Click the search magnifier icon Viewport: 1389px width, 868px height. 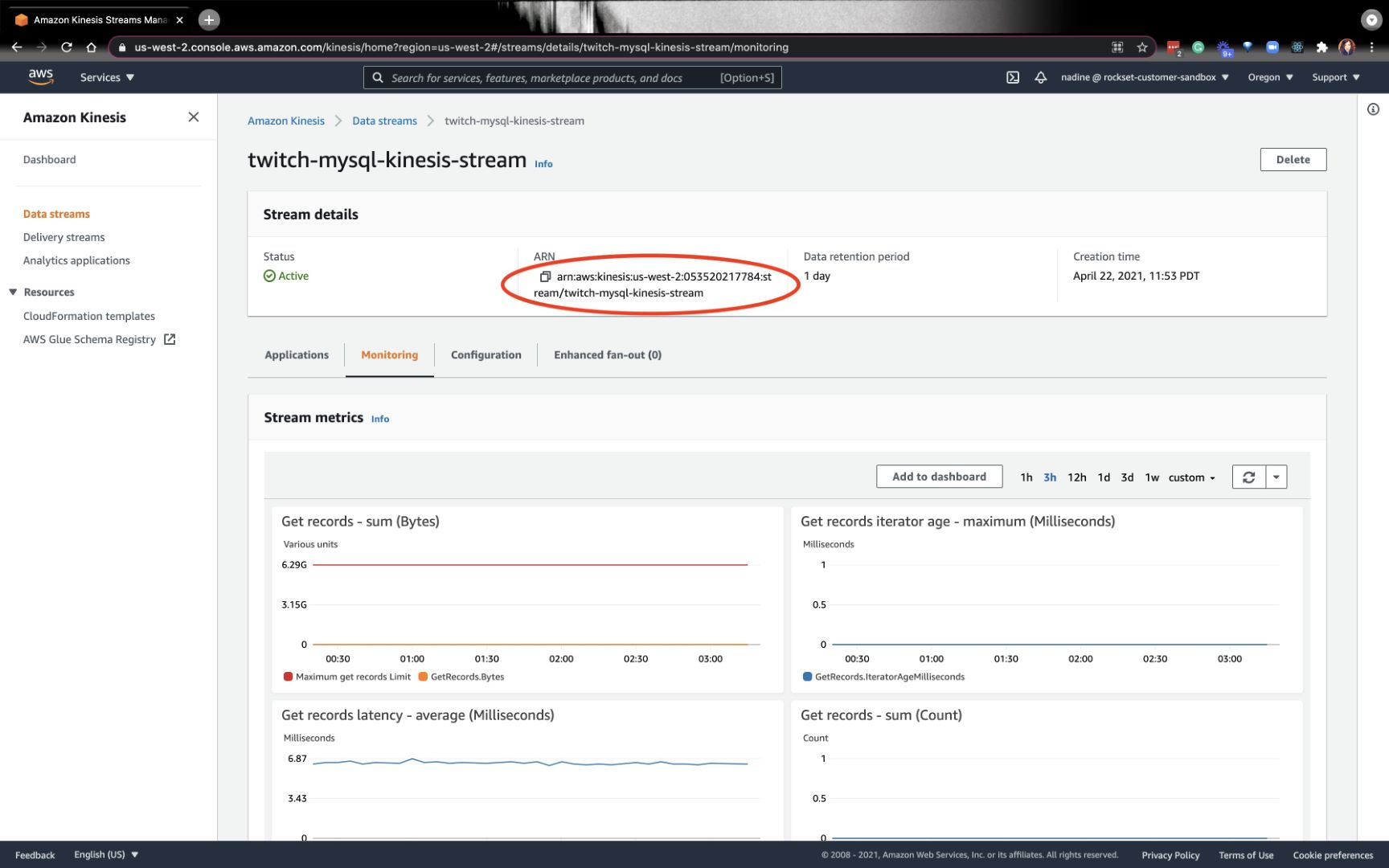coord(378,77)
